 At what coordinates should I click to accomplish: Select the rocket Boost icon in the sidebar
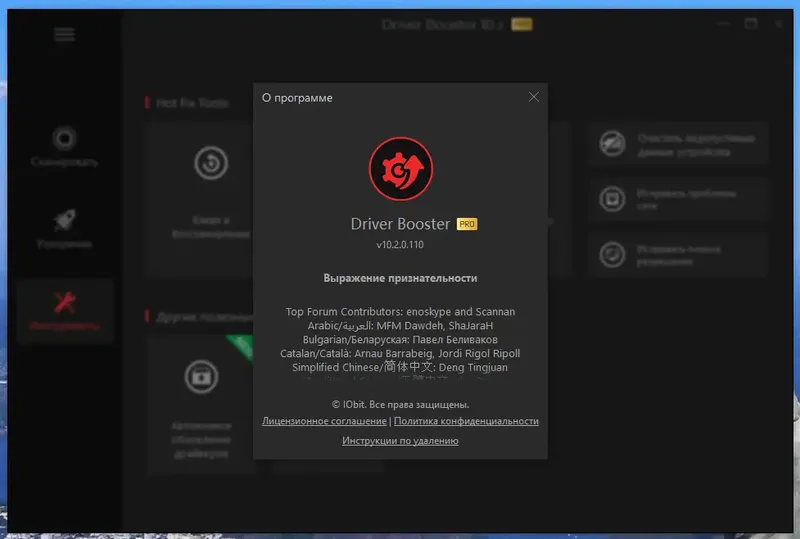(x=65, y=220)
